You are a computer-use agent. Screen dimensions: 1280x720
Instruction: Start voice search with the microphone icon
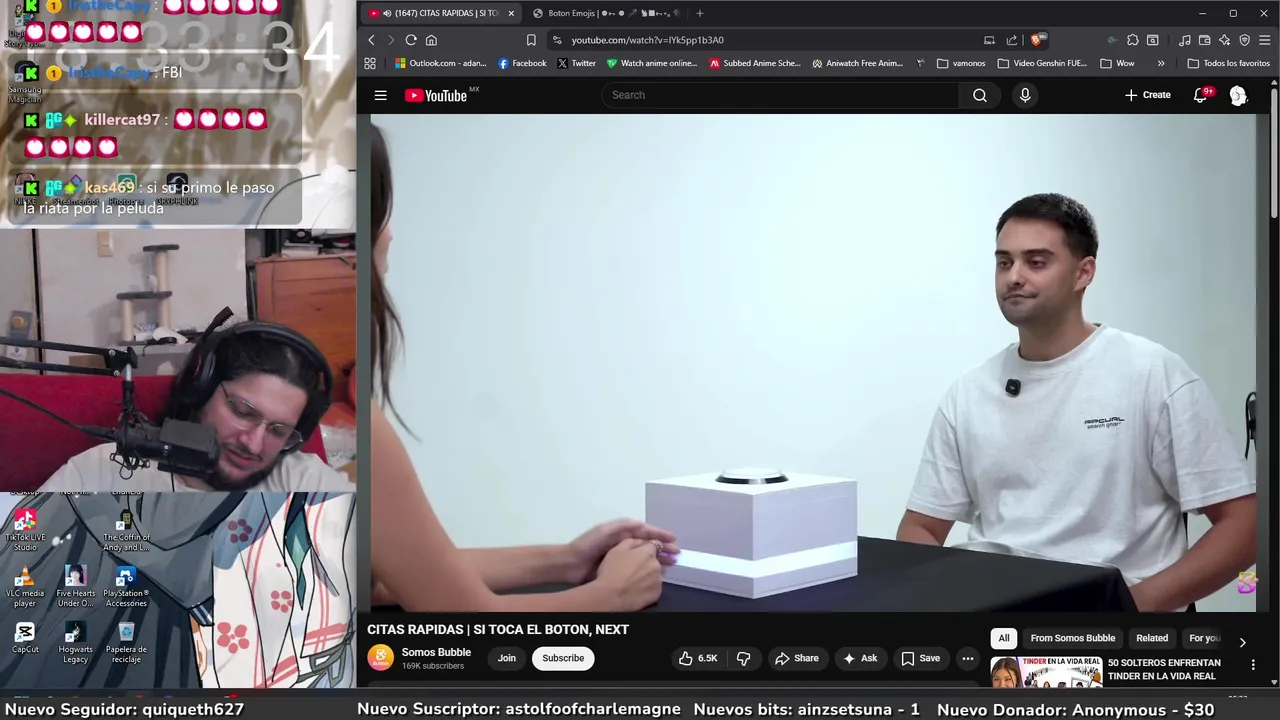pyautogui.click(x=1024, y=95)
